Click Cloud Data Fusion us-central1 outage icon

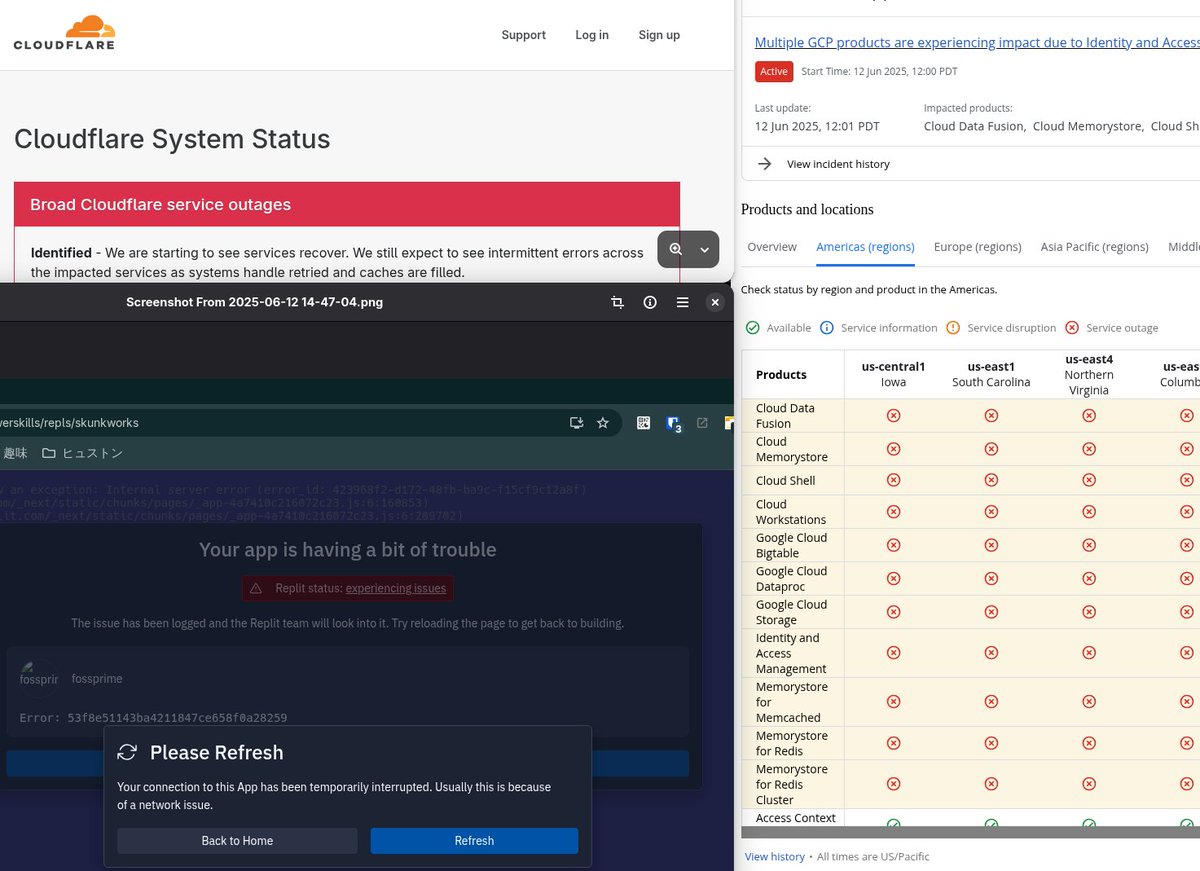894,415
